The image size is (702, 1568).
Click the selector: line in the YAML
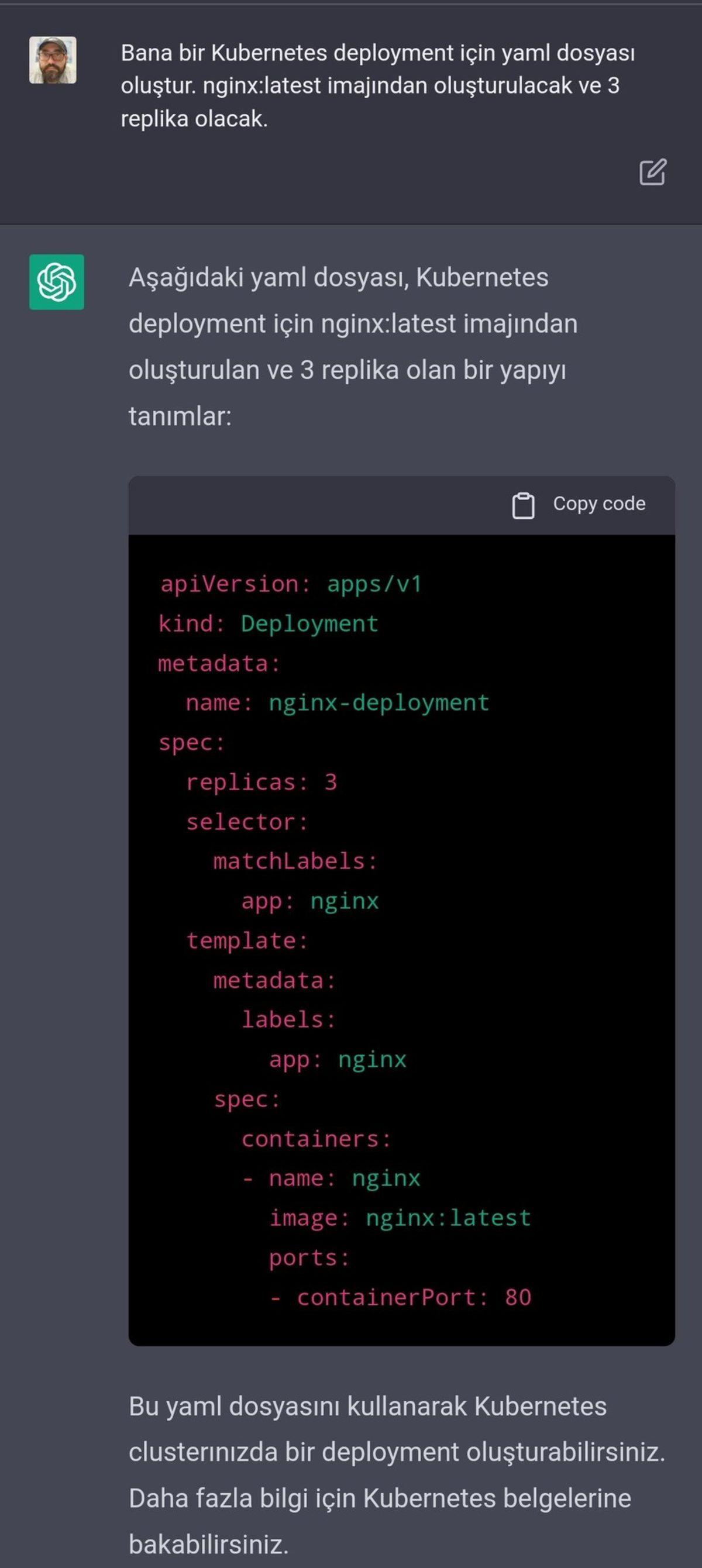point(247,822)
